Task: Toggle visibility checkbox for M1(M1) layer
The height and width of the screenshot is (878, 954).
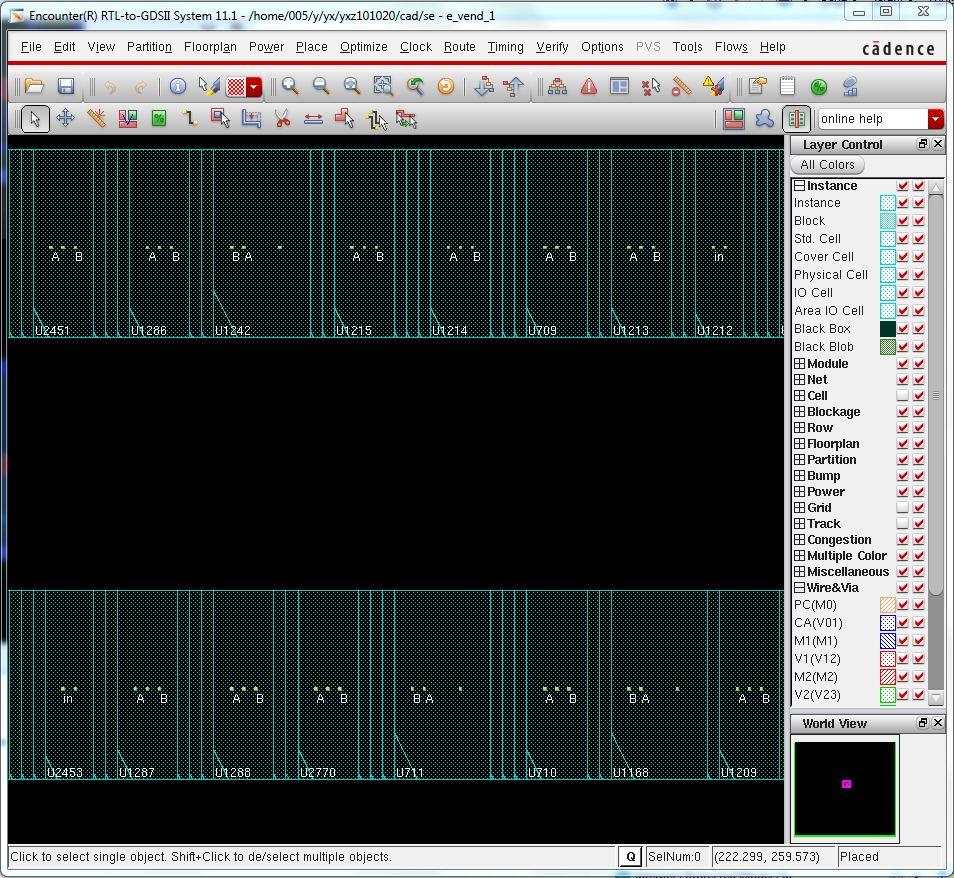Action: [903, 641]
